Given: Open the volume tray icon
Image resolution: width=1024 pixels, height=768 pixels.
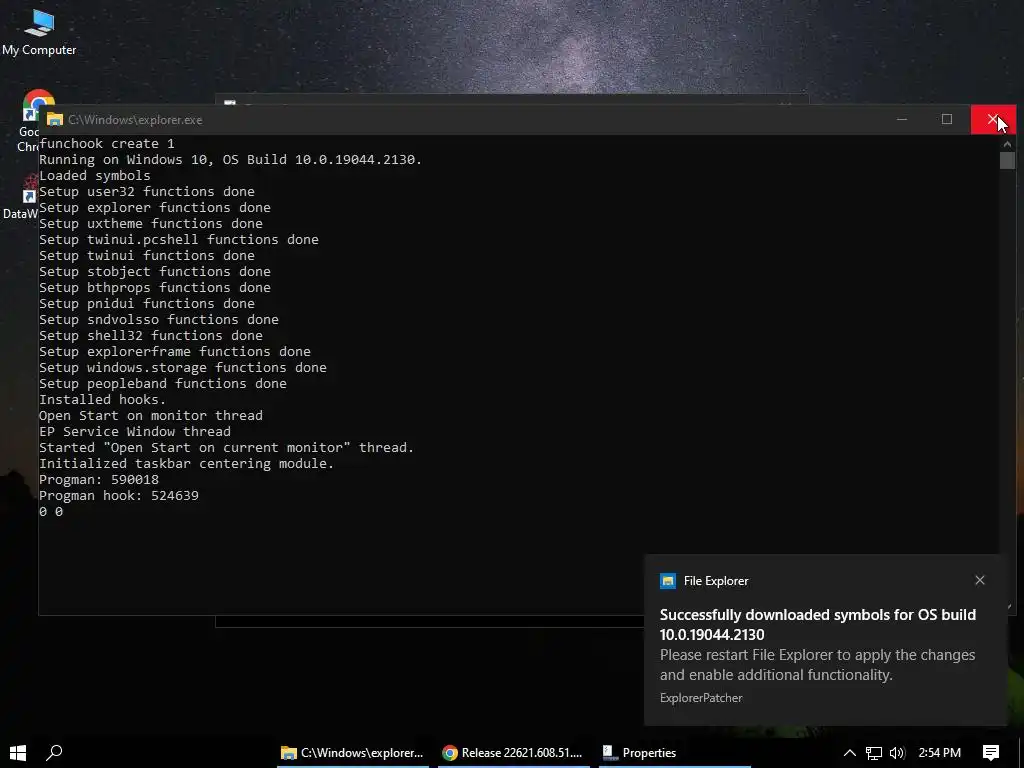Looking at the screenshot, I should click(x=897, y=753).
